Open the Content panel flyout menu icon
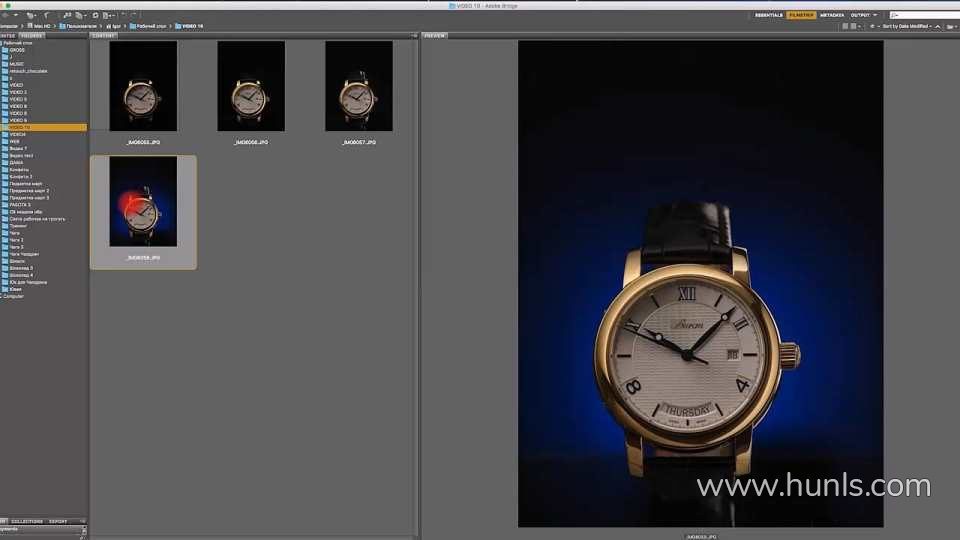 (414, 36)
